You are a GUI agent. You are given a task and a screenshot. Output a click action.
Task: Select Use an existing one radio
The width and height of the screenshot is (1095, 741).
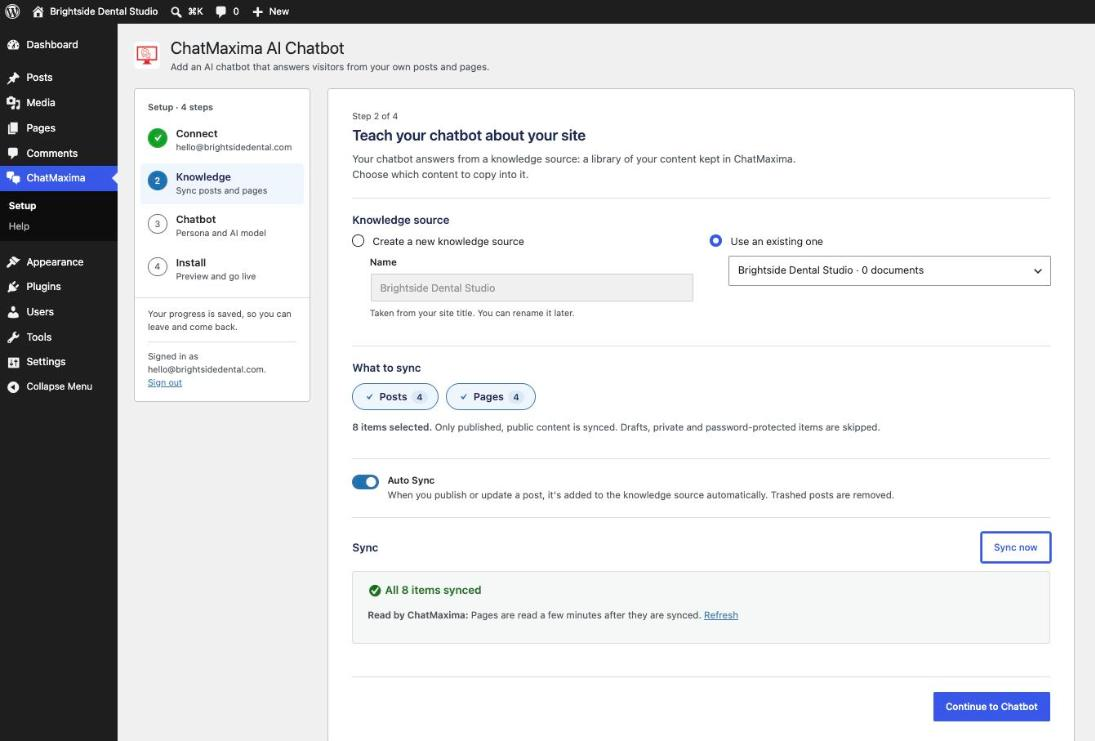[x=716, y=241]
